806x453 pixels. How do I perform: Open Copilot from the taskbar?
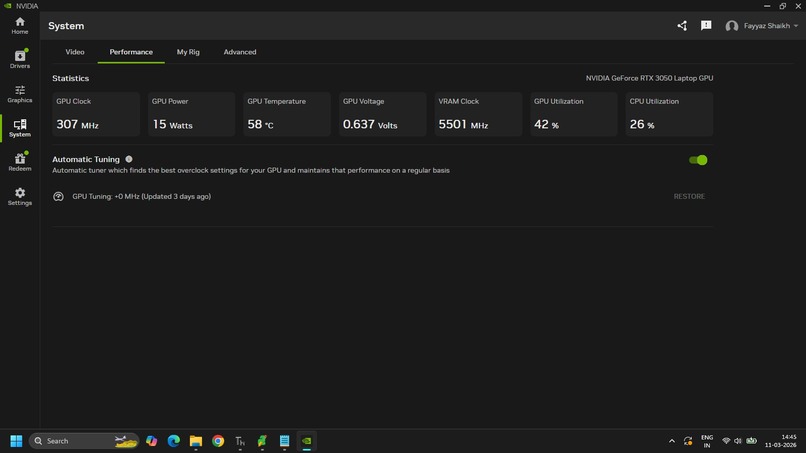(151, 441)
